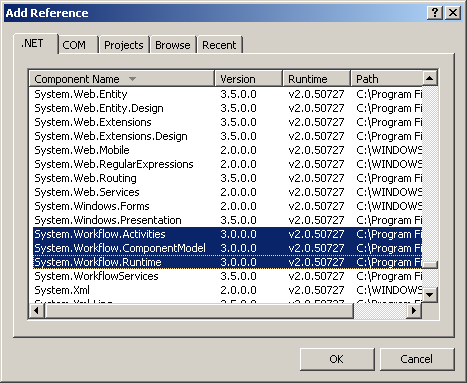The height and width of the screenshot is (383, 467).
Task: Click version 3.5.0.0 of System.Web.Routing
Action: pos(238,178)
